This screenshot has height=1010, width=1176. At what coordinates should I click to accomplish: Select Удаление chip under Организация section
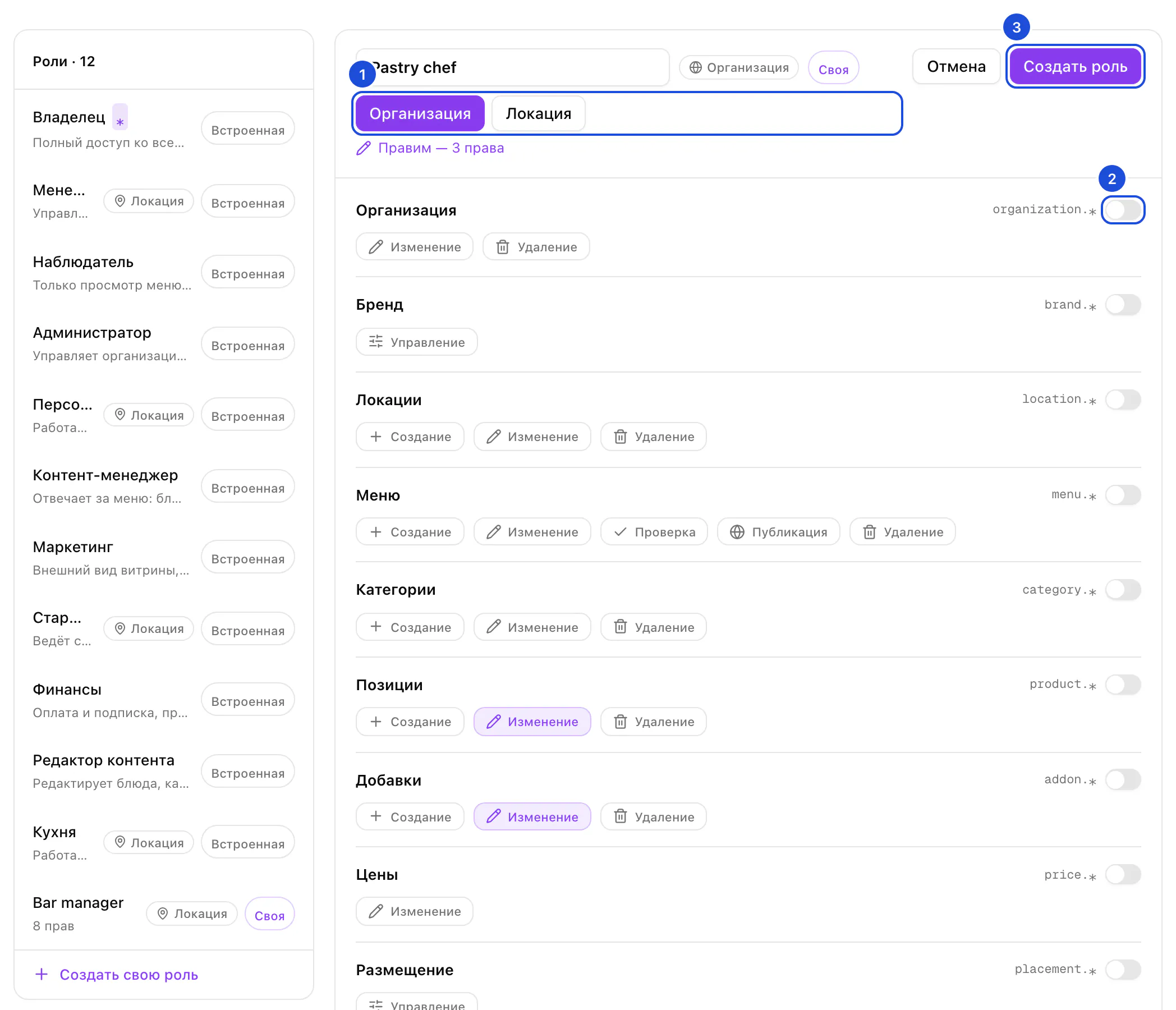(x=536, y=247)
